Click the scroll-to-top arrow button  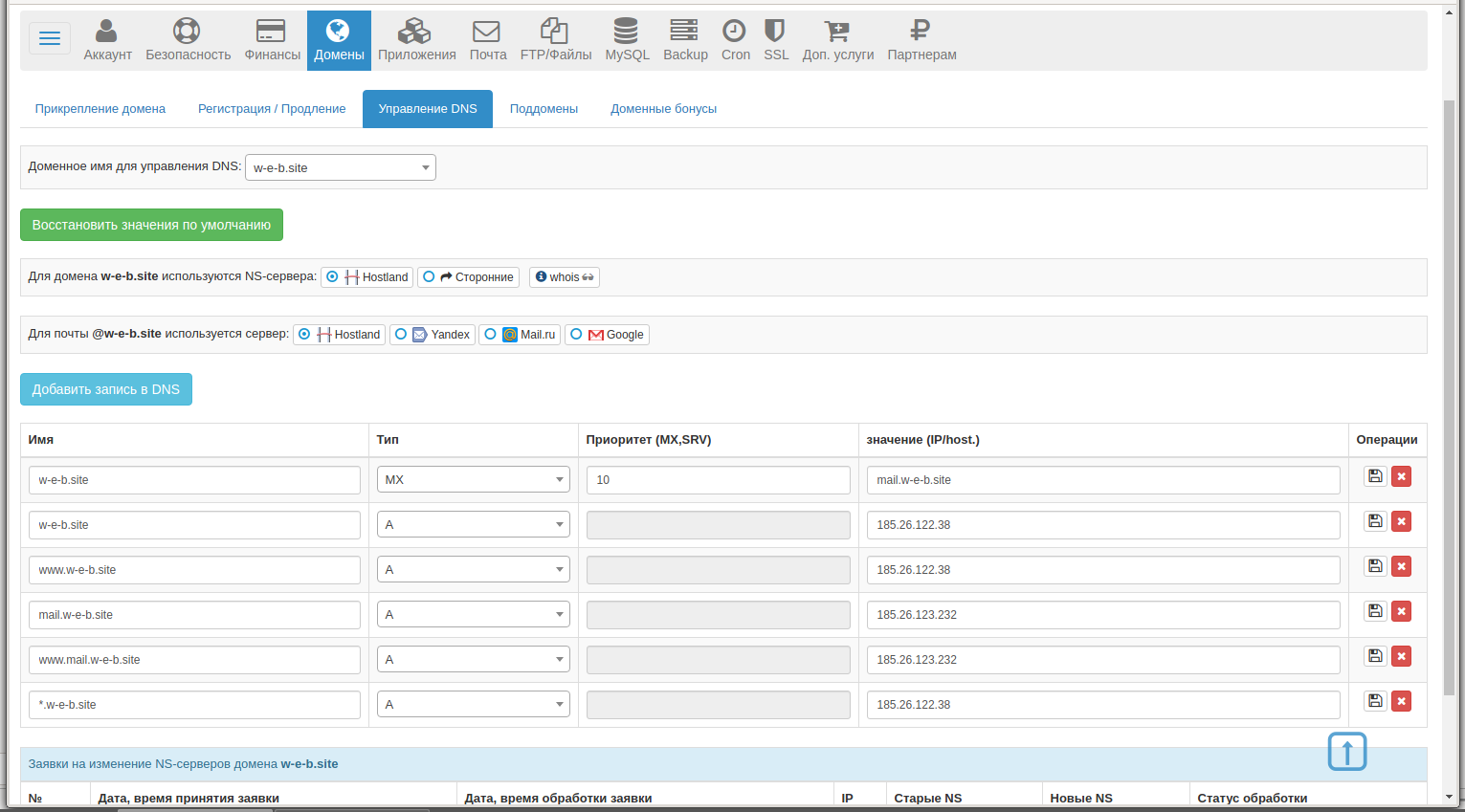(1346, 752)
